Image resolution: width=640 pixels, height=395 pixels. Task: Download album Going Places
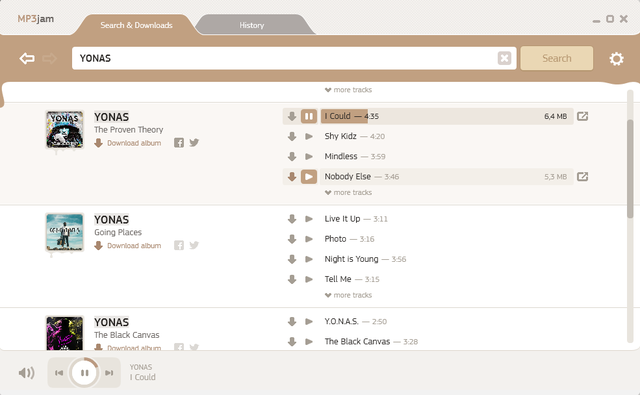(x=128, y=246)
